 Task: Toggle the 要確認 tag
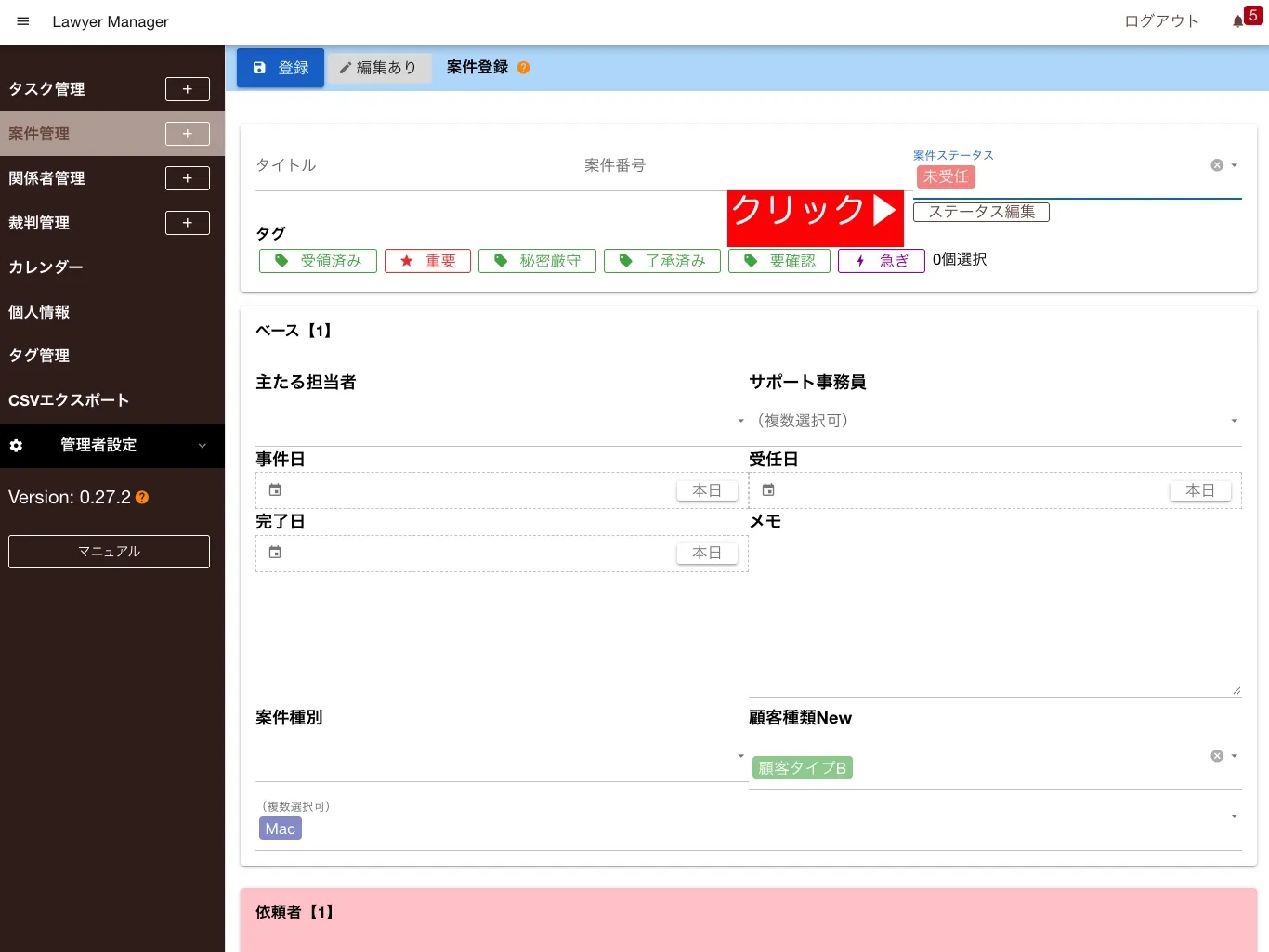(x=779, y=261)
